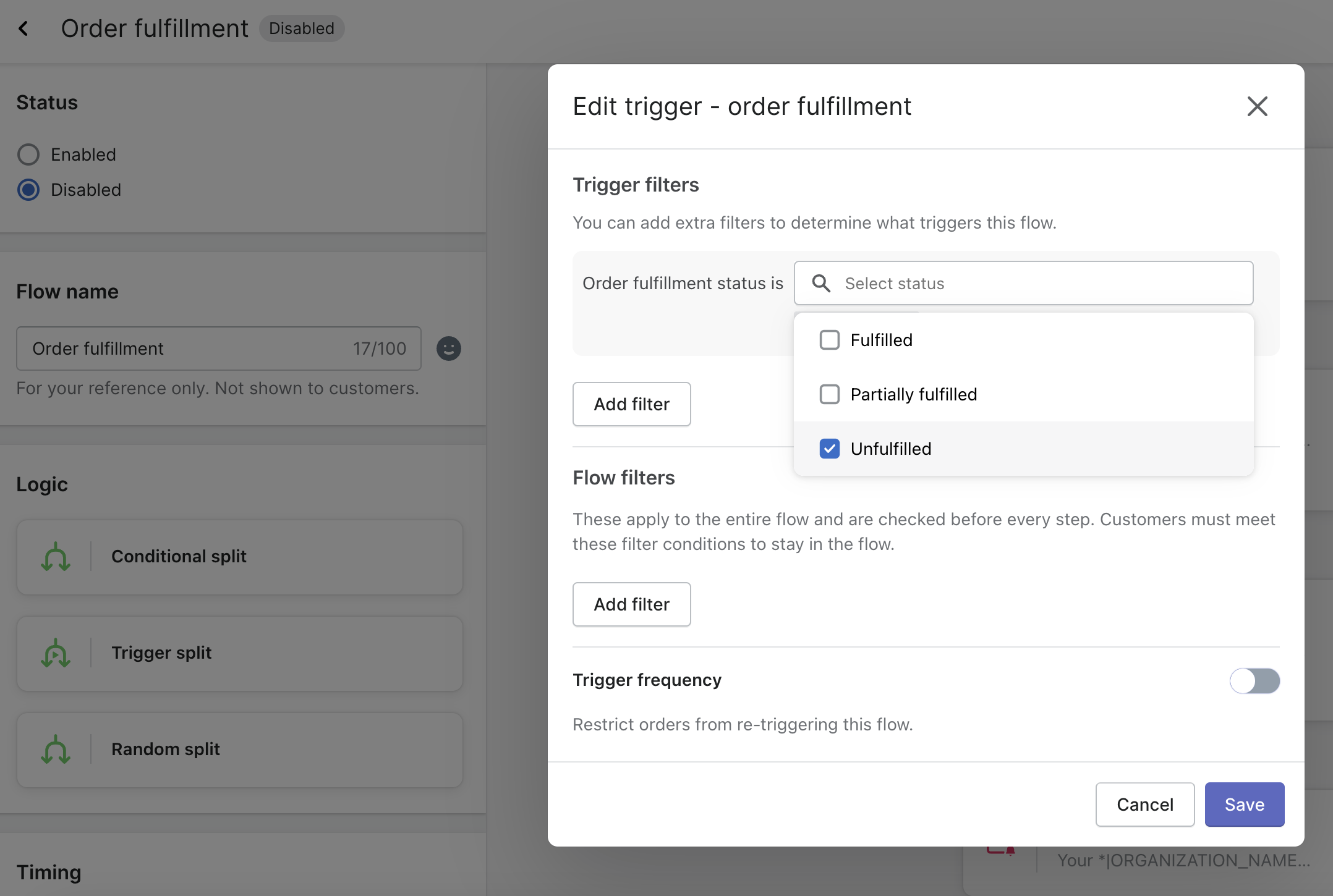Open the emoji picker next to flow name
Viewport: 1333px width, 896px height.
click(x=448, y=349)
